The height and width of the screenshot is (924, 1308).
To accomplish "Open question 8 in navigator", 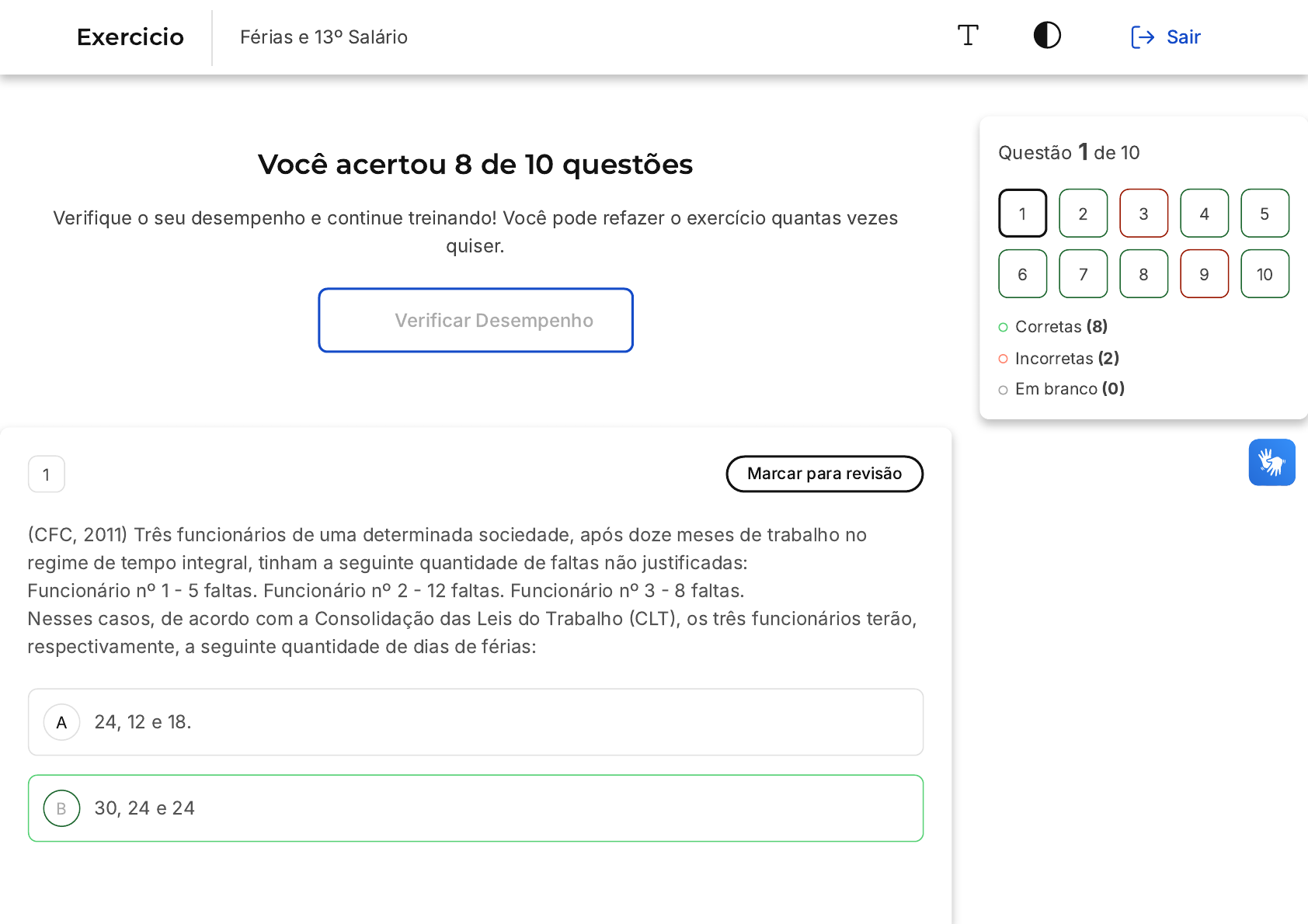I will [x=1143, y=274].
